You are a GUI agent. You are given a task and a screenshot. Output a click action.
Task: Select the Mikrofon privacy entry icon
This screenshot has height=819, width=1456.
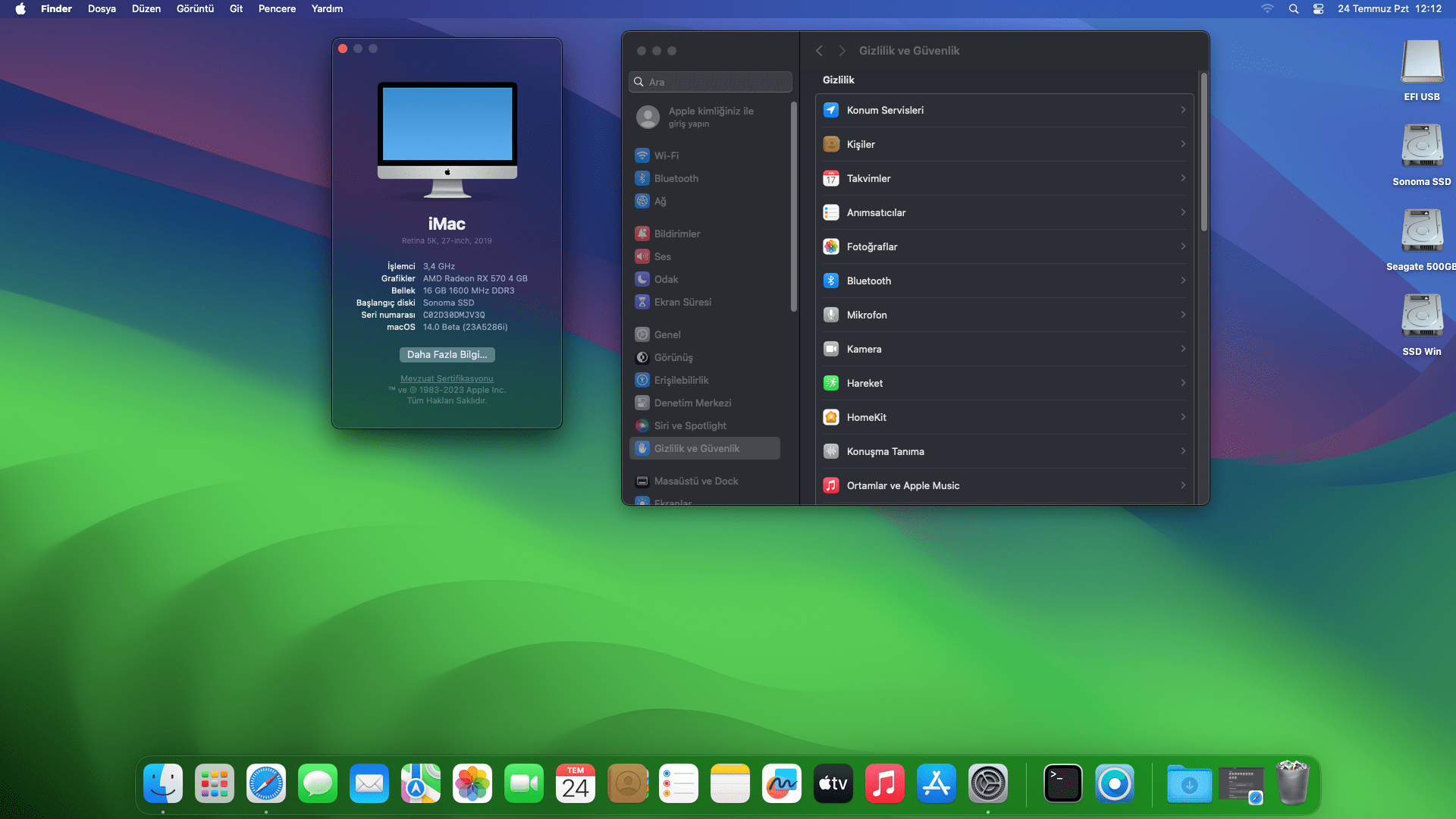click(831, 315)
